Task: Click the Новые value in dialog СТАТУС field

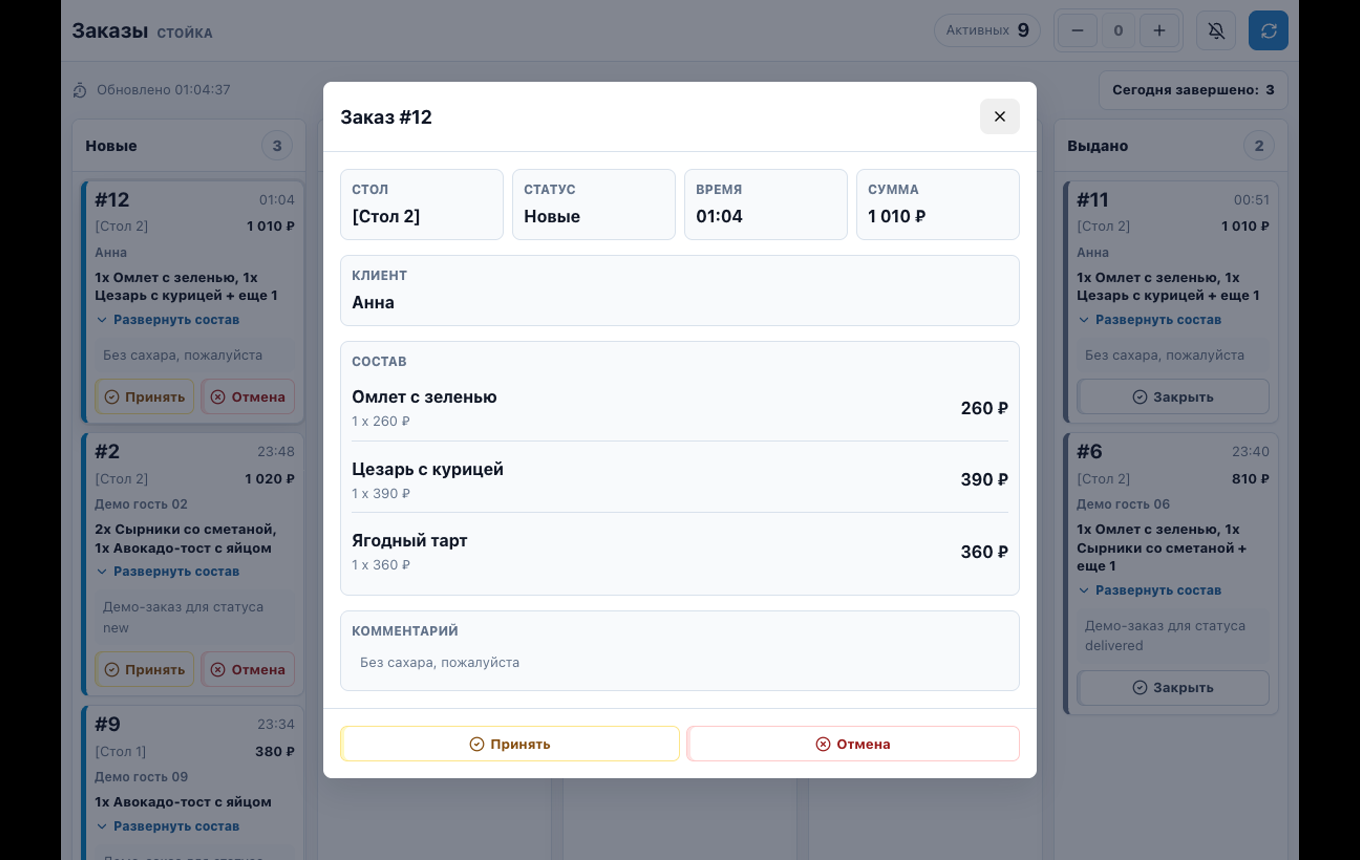Action: pos(552,217)
